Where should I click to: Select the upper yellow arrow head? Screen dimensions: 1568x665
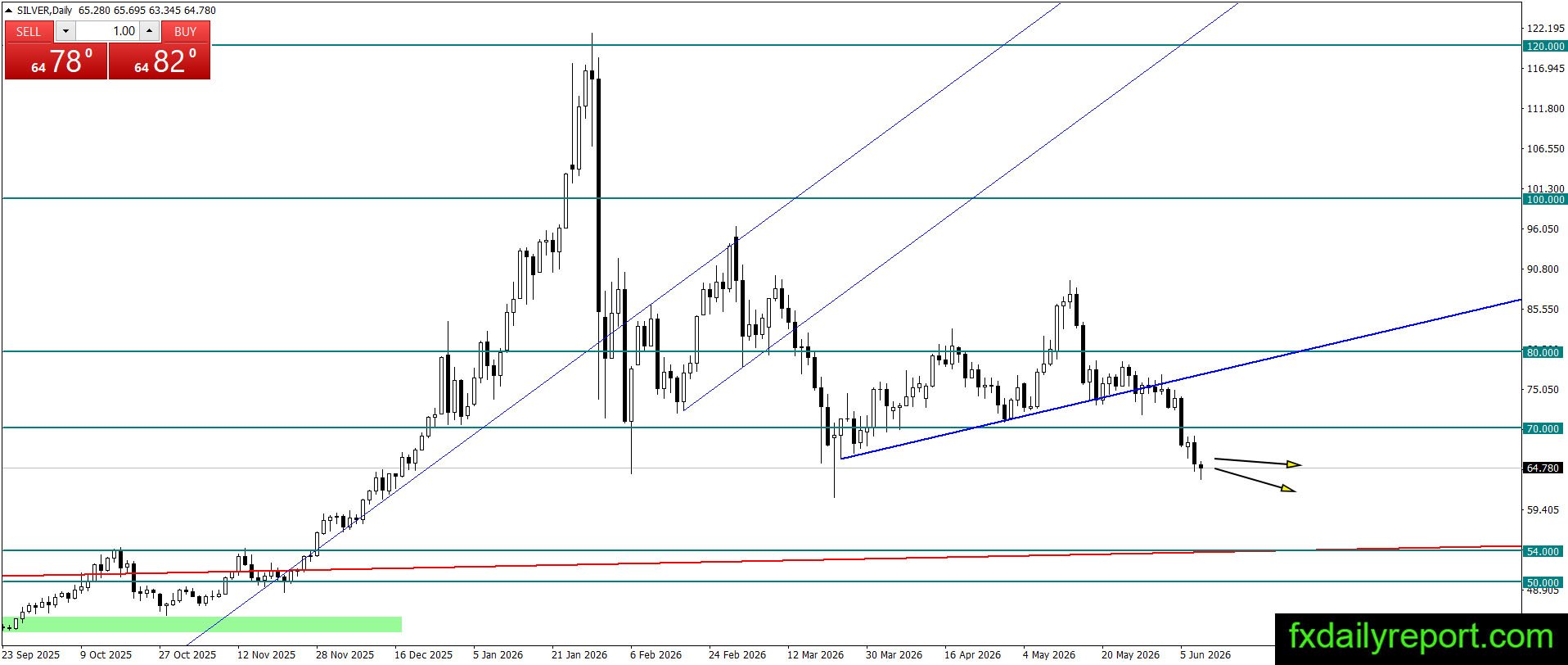(1293, 464)
